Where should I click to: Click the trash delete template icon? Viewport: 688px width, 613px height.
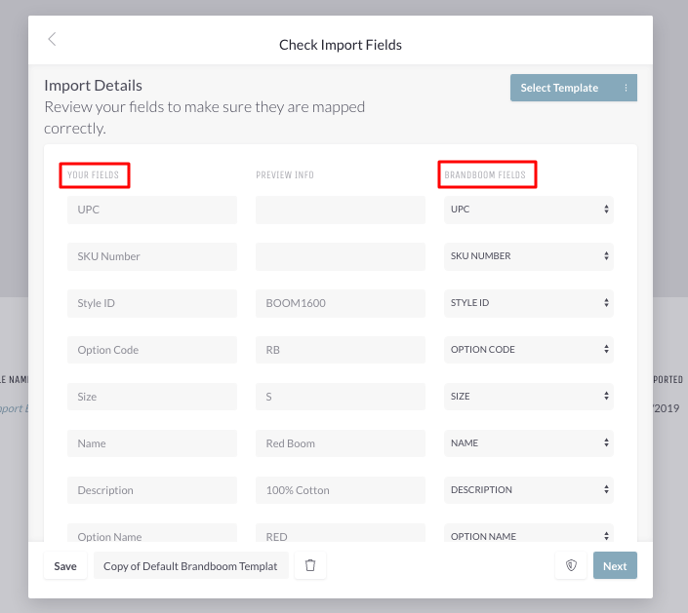click(x=310, y=565)
